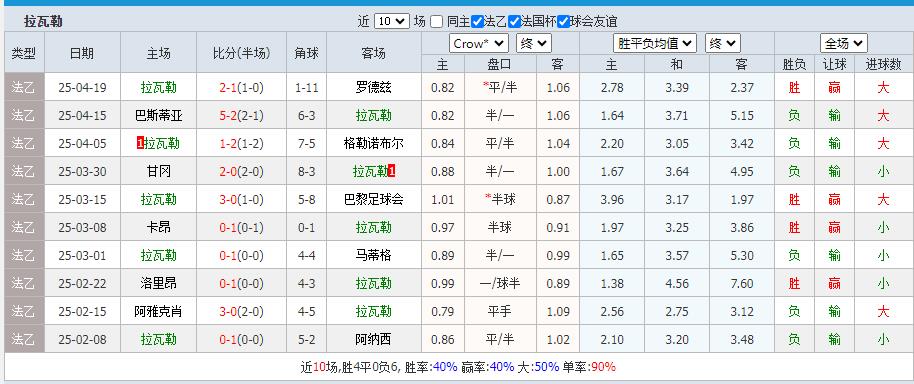Select corner count 7-5

tap(307, 144)
